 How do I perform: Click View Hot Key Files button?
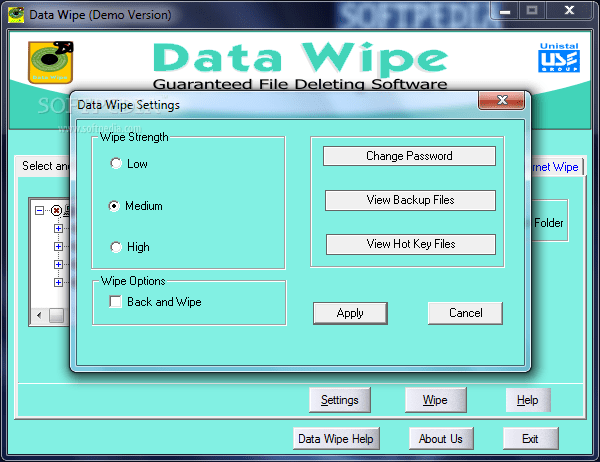(411, 244)
